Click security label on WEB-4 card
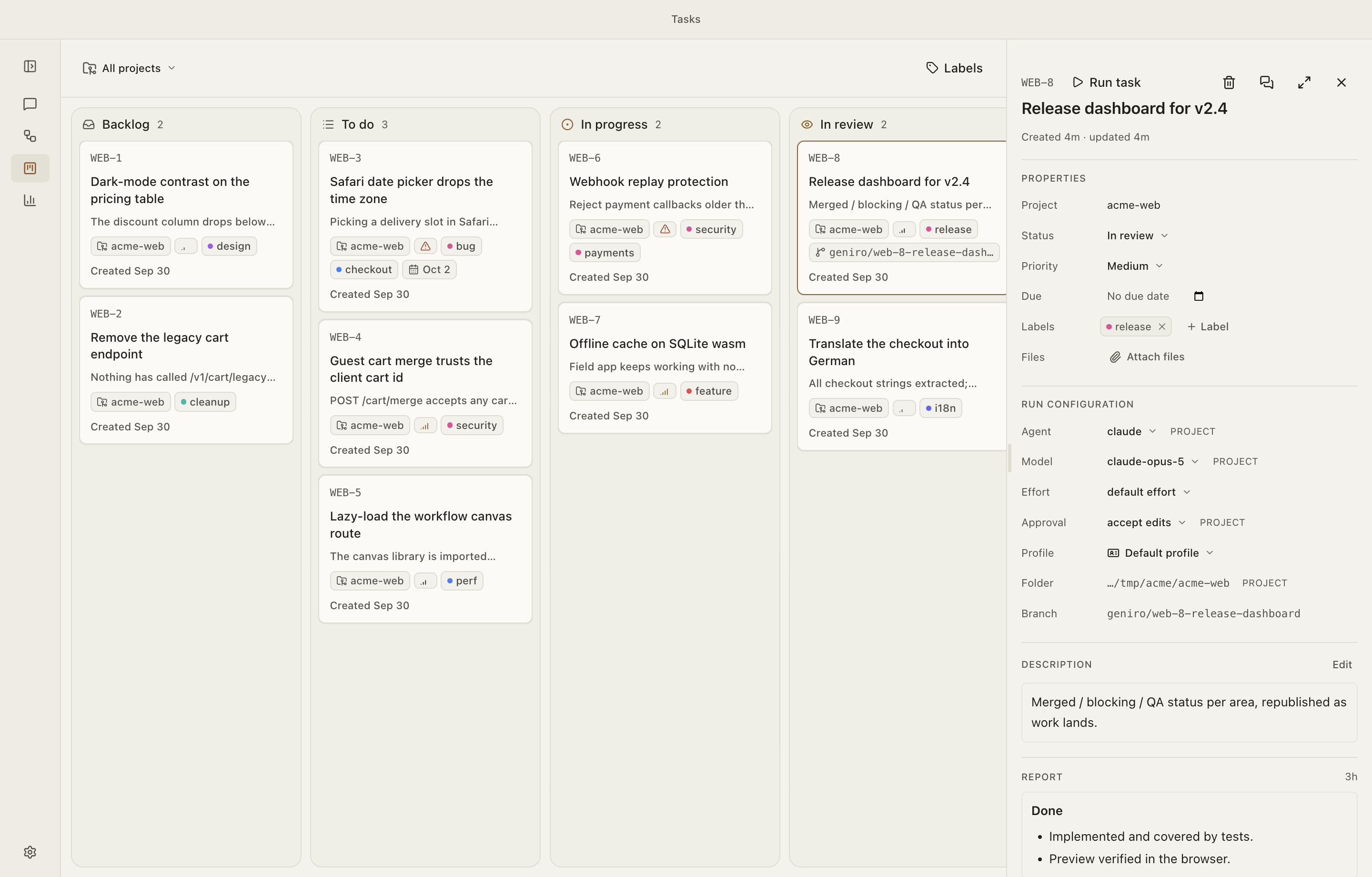This screenshot has height=877, width=1372. coord(472,425)
